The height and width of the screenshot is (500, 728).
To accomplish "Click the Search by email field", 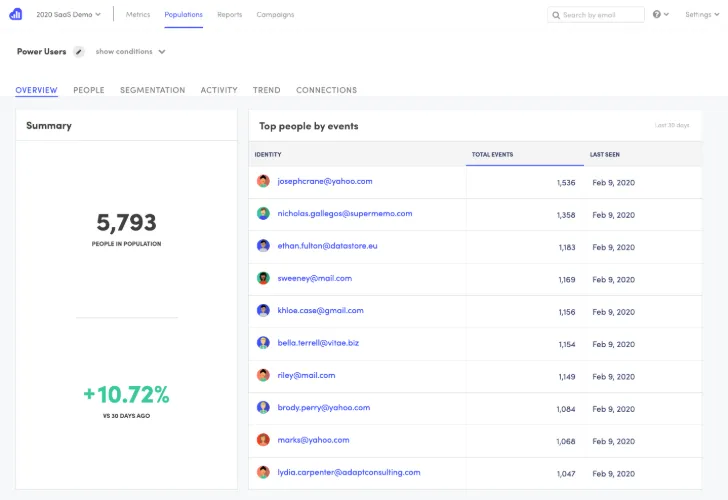I will pyautogui.click(x=600, y=15).
